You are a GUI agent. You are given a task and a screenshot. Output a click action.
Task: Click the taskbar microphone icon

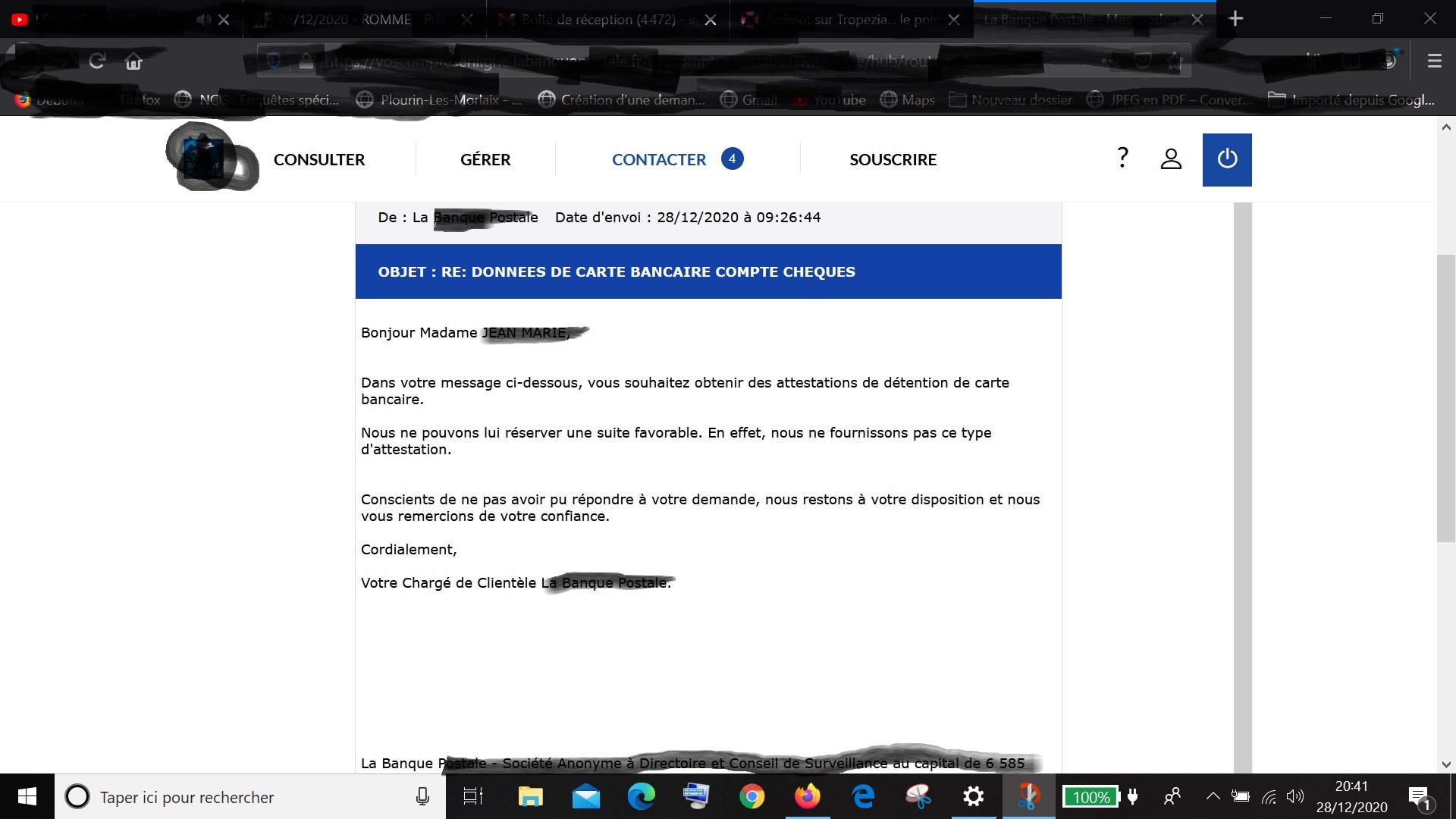[x=422, y=796]
